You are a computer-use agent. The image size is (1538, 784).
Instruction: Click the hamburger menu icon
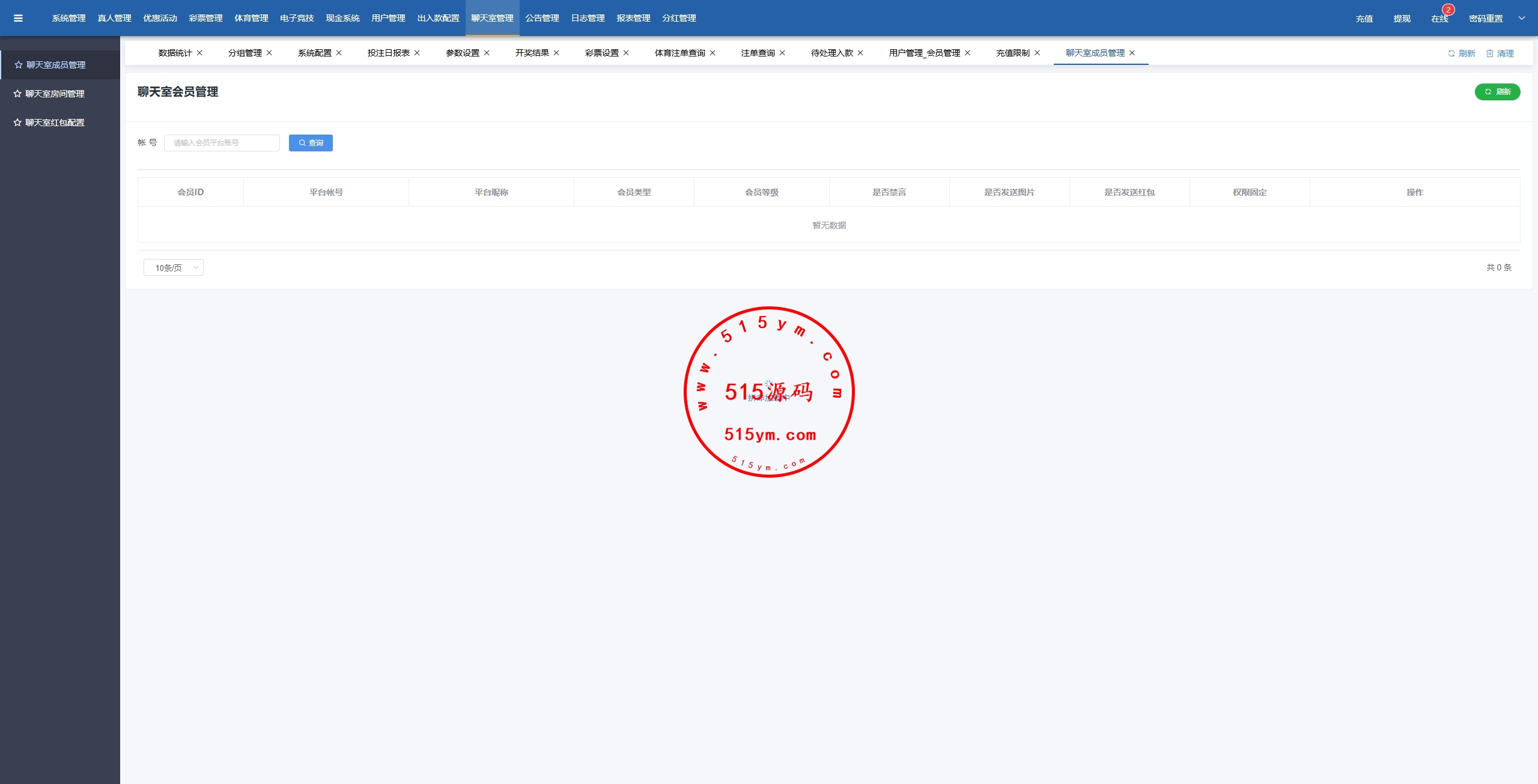point(18,18)
